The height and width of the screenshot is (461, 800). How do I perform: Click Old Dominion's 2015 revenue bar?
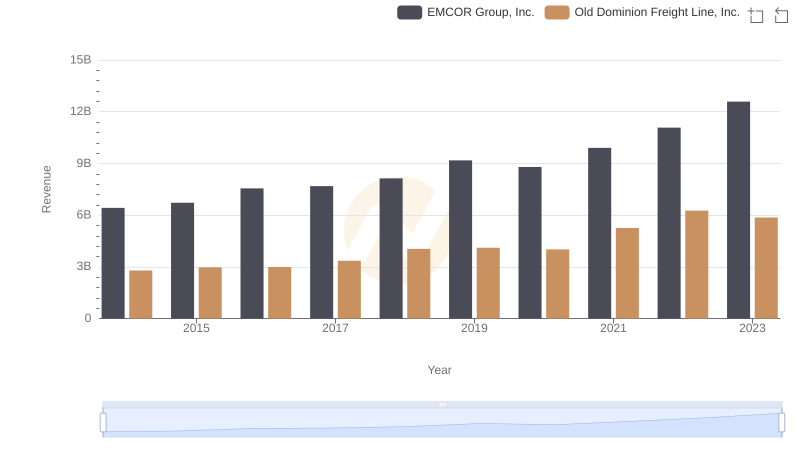click(x=210, y=293)
